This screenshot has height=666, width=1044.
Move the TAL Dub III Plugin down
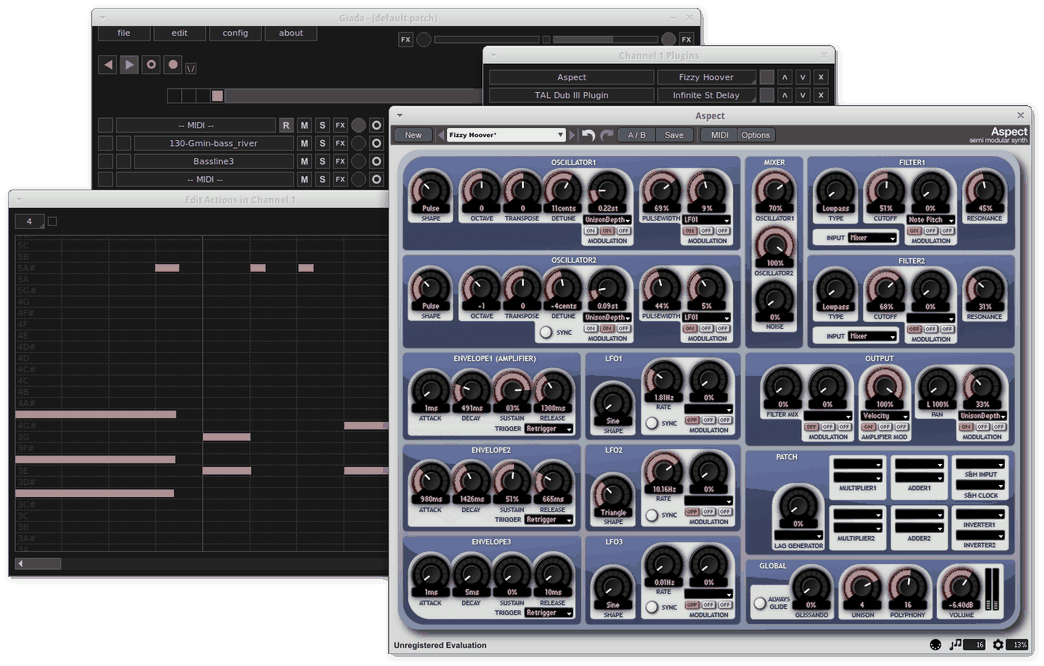(803, 95)
